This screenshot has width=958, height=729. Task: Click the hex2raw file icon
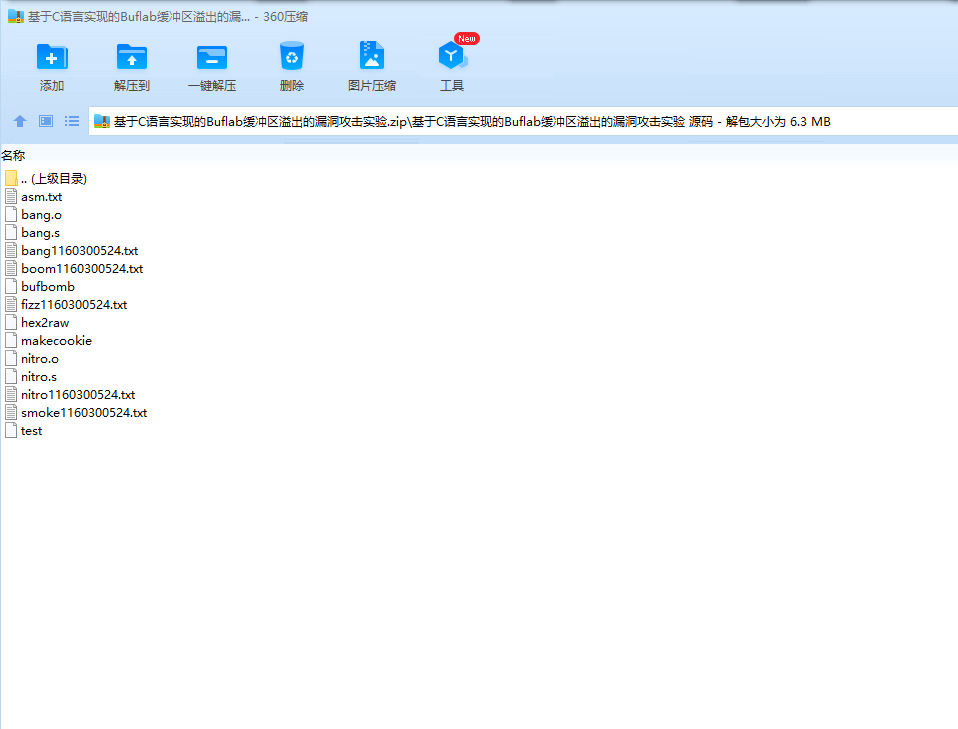click(11, 322)
